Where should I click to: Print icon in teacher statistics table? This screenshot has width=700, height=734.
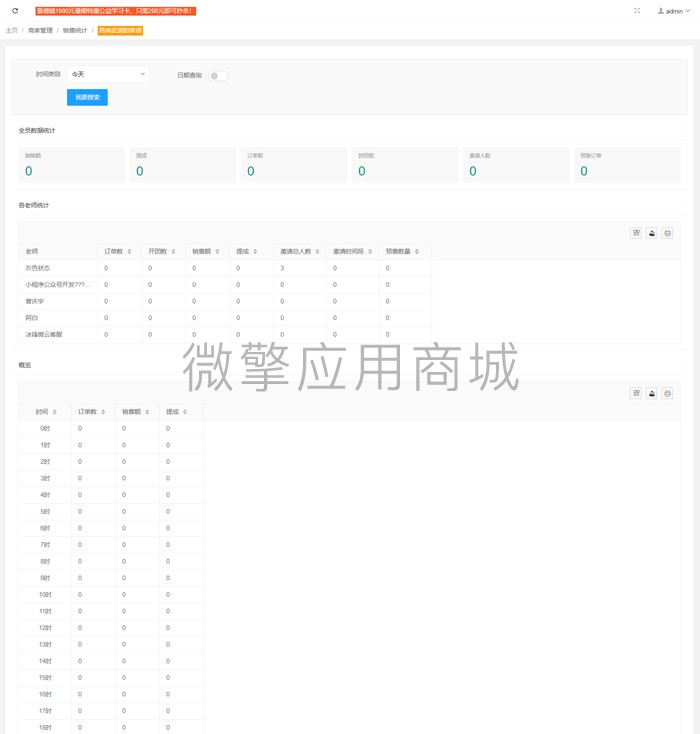click(668, 233)
